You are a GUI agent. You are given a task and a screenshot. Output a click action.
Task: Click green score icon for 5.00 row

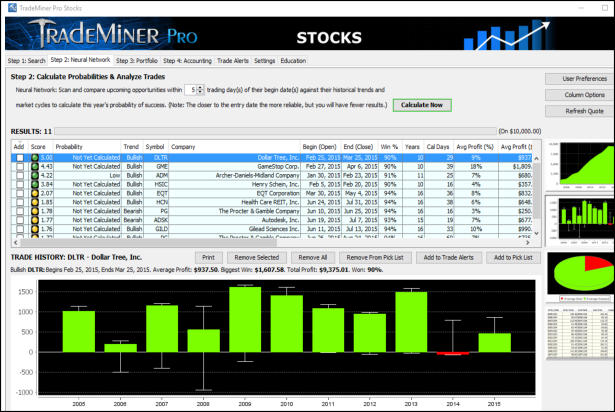tap(35, 158)
